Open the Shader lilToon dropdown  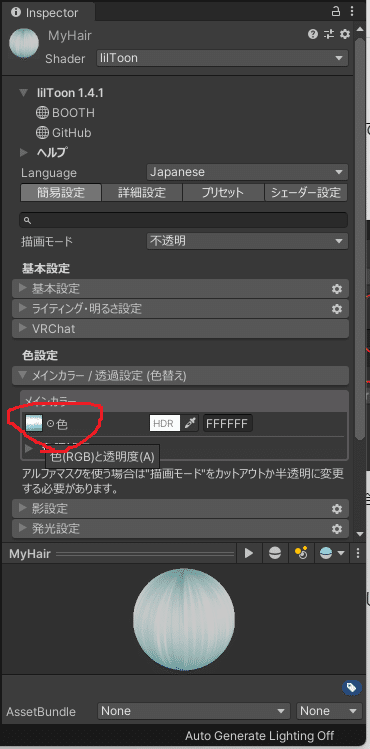(222, 58)
